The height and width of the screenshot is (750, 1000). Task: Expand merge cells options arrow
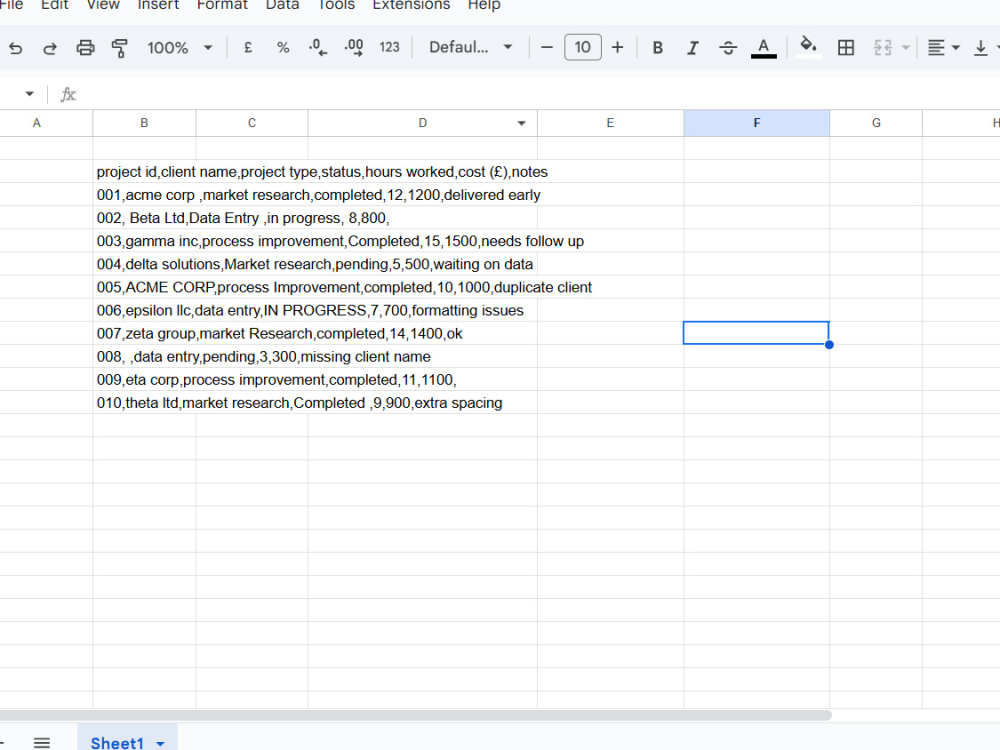coord(905,48)
